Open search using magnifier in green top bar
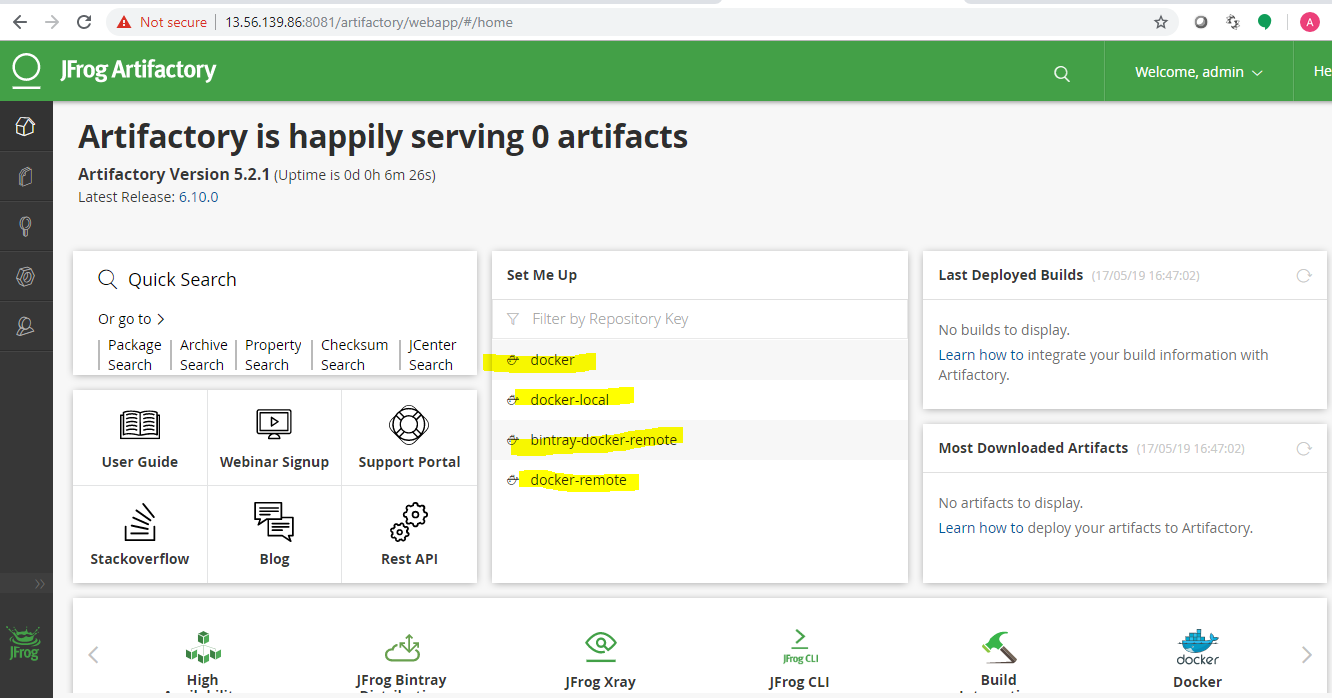 1061,71
